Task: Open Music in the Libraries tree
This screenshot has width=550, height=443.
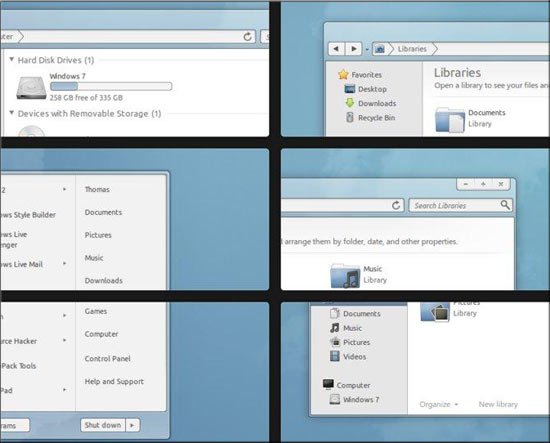Action: tap(352, 328)
